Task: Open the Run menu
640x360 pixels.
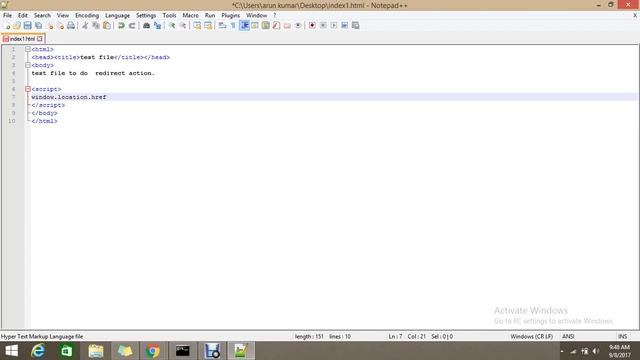Action: pos(210,16)
